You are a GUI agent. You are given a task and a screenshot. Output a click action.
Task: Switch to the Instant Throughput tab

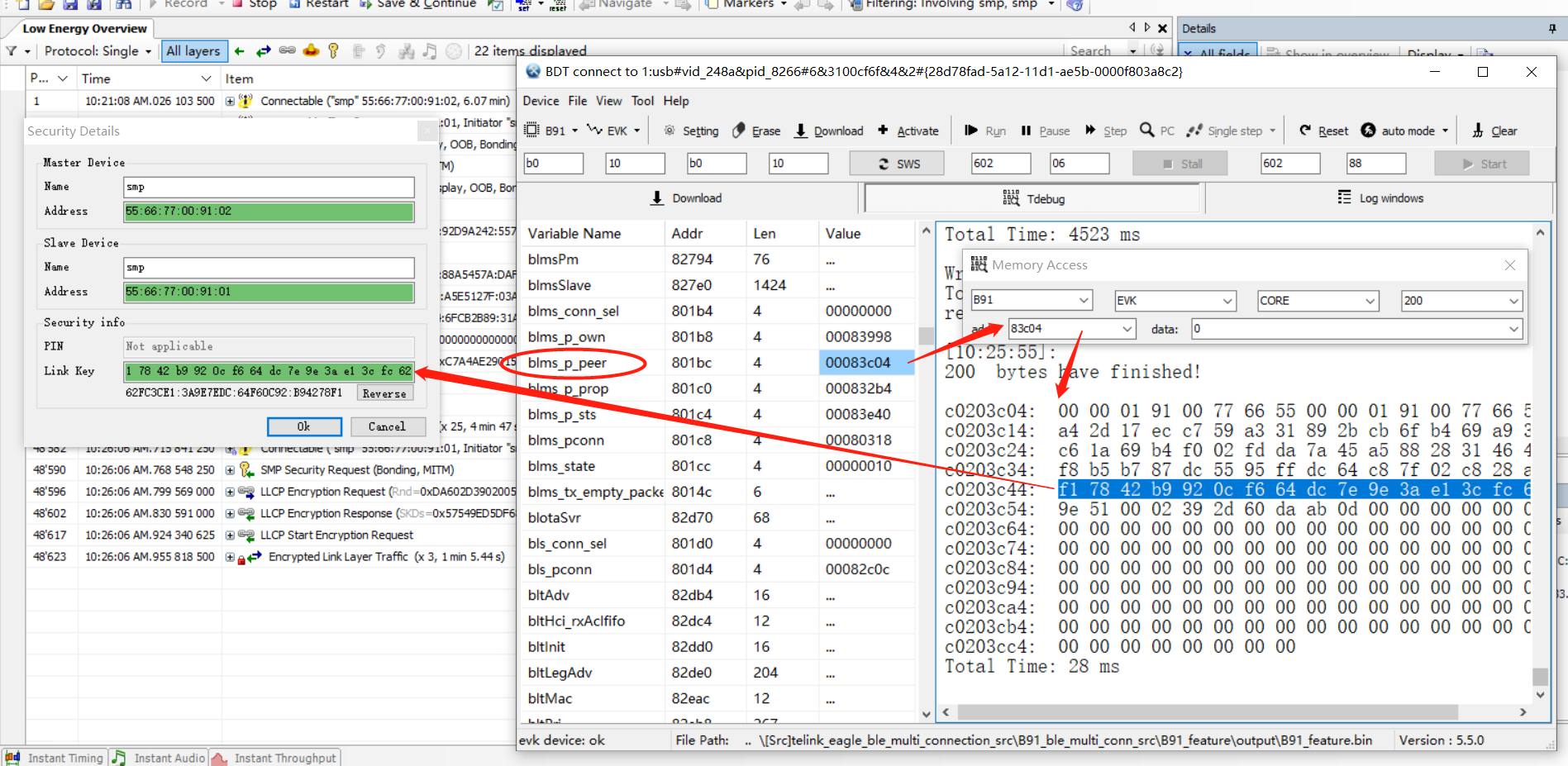[x=275, y=758]
